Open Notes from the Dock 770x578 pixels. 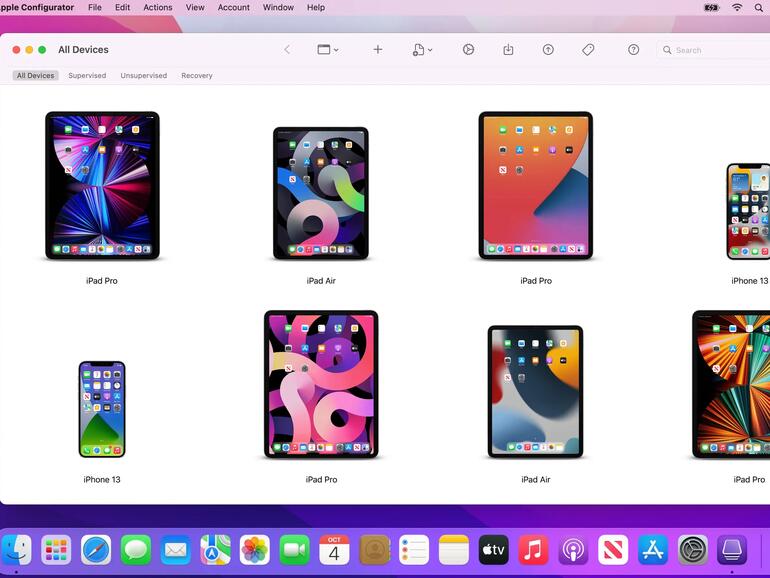click(454, 550)
